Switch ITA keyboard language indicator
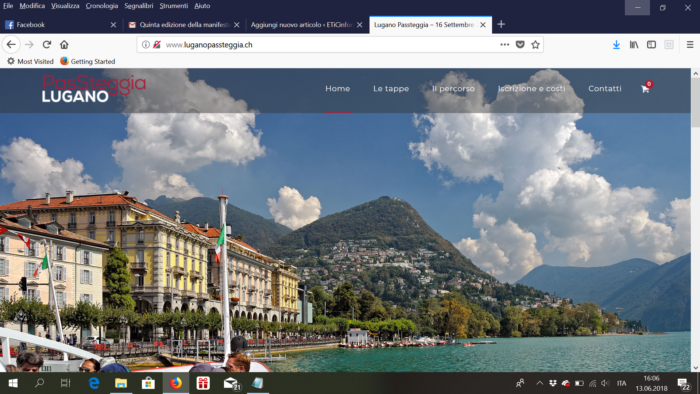This screenshot has width=700, height=394. tap(621, 383)
